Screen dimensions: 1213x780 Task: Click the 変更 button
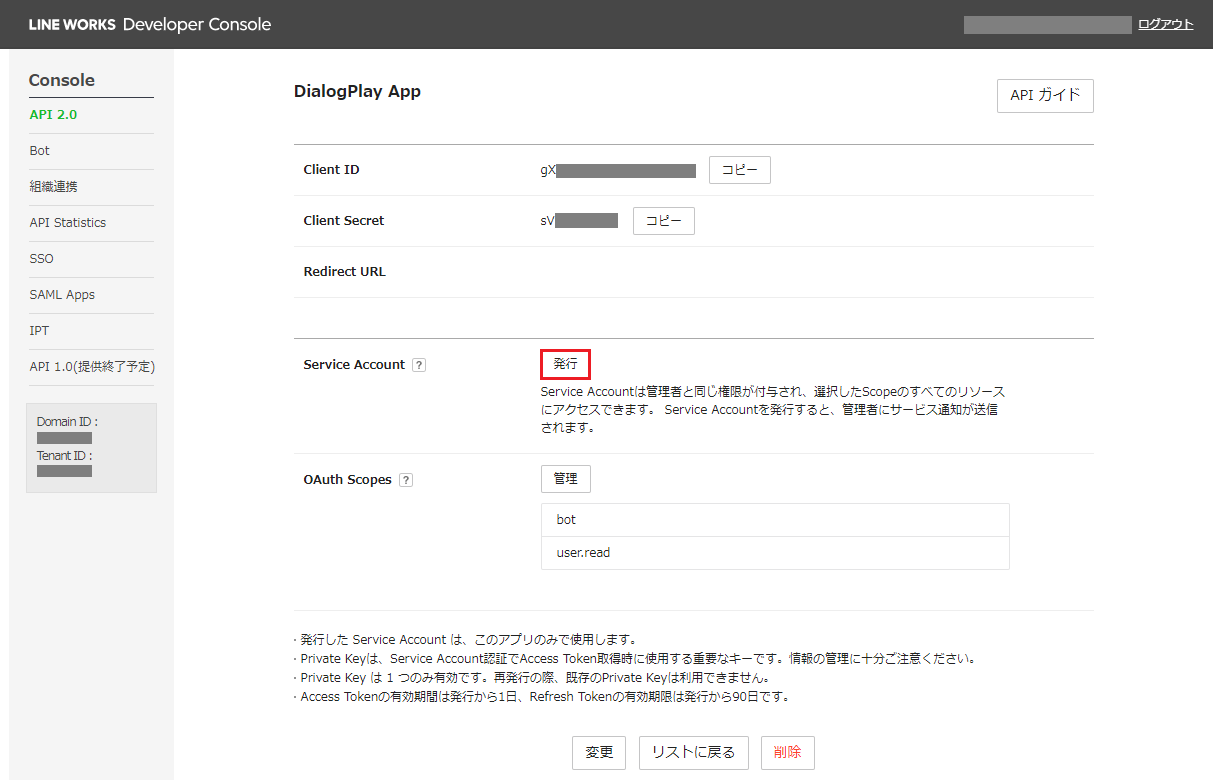pos(599,753)
